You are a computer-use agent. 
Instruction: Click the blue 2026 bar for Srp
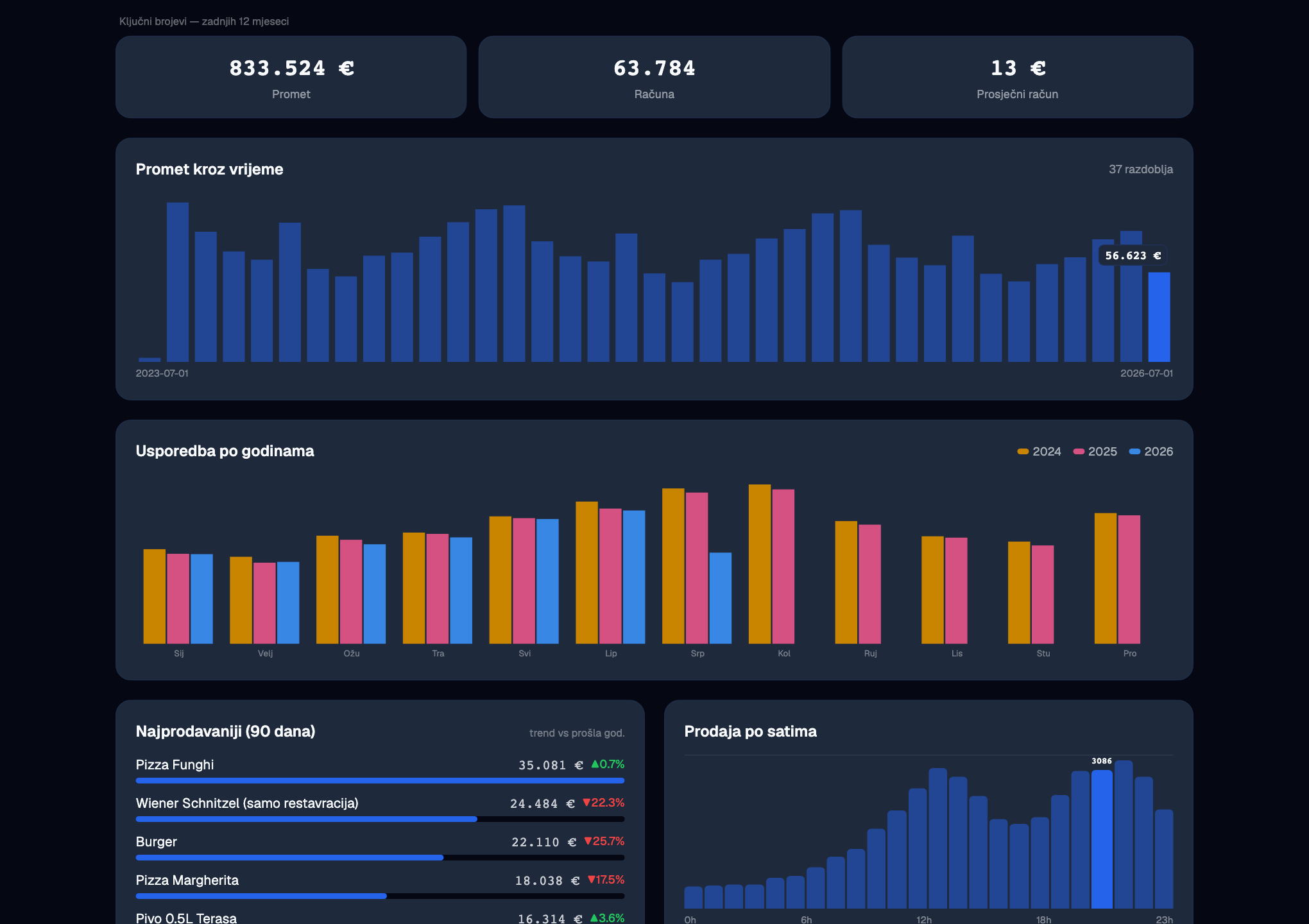(721, 598)
